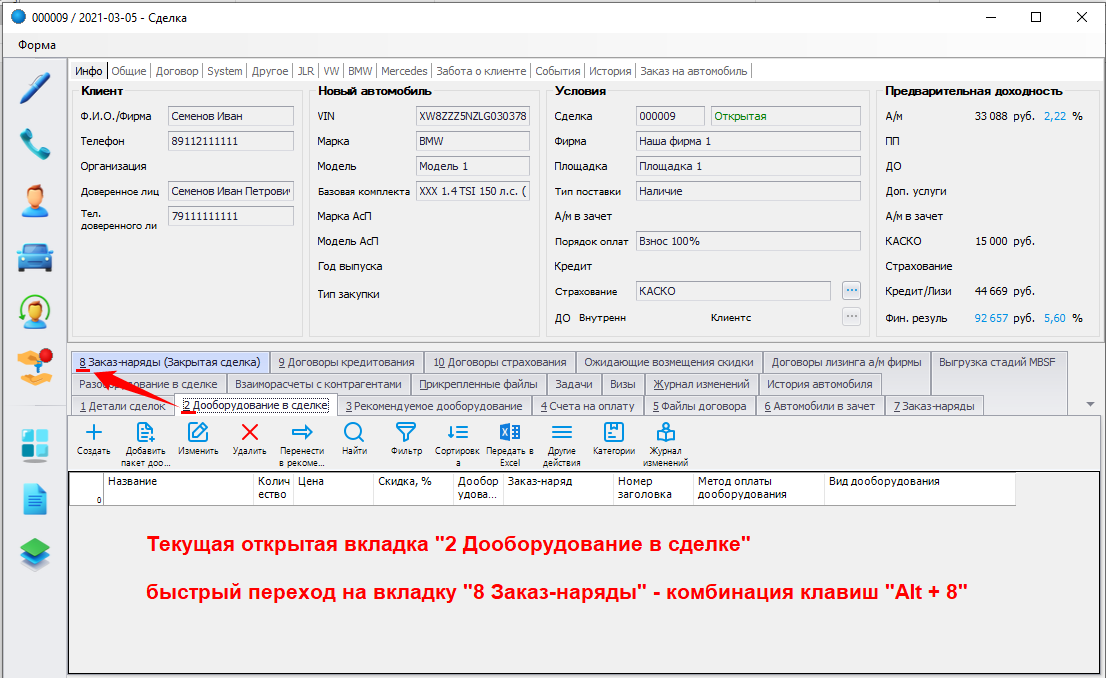Sort by Название column header

click(x=180, y=482)
